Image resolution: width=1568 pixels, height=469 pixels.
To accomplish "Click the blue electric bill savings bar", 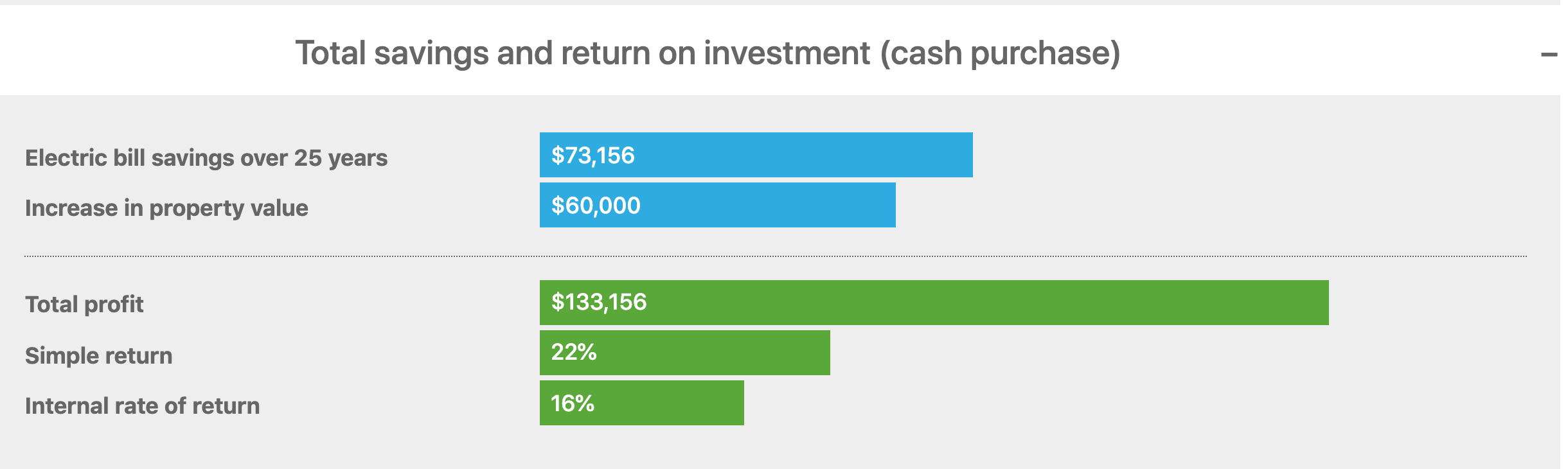I will click(x=803, y=155).
